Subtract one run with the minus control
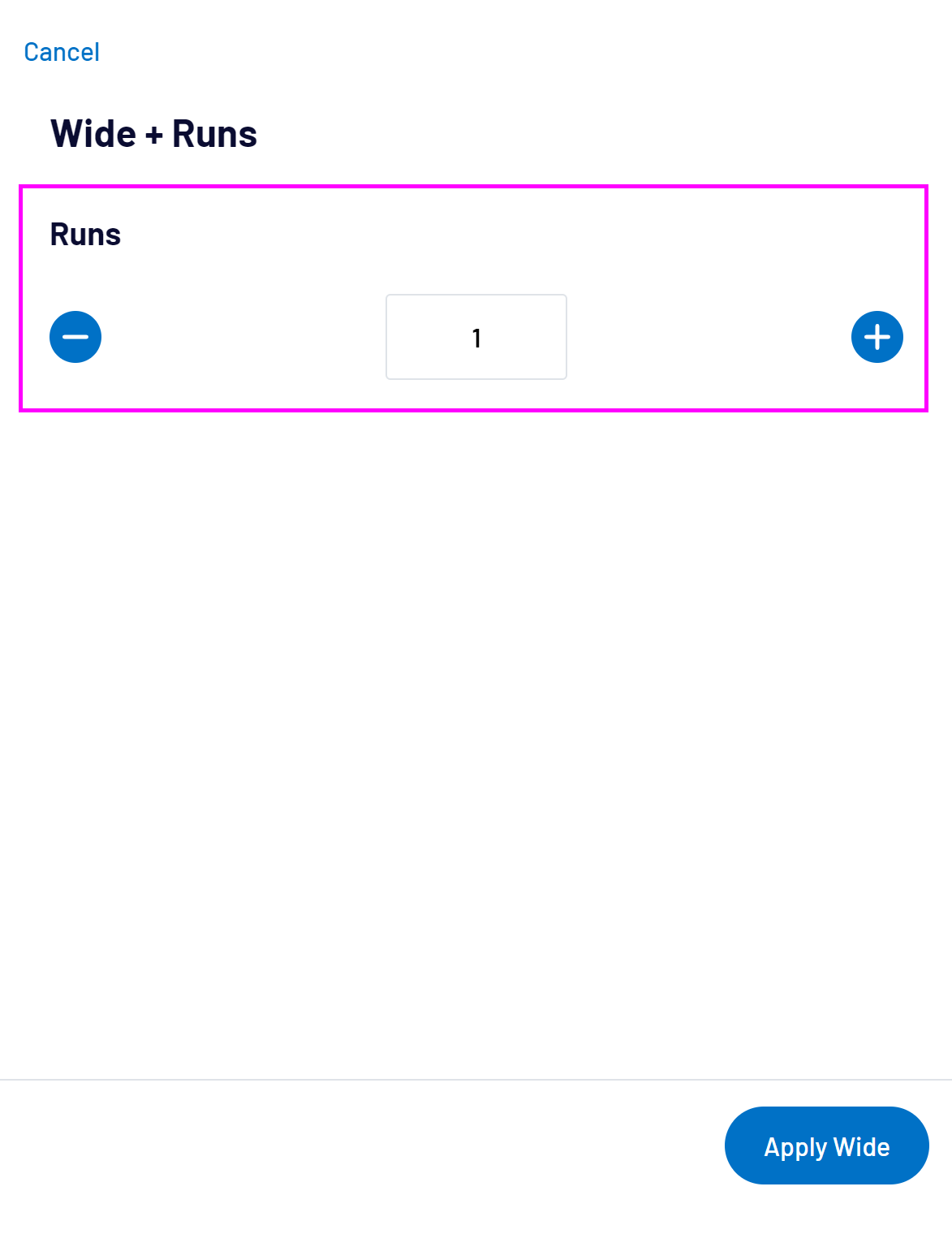The width and height of the screenshot is (952, 1234). 75,337
